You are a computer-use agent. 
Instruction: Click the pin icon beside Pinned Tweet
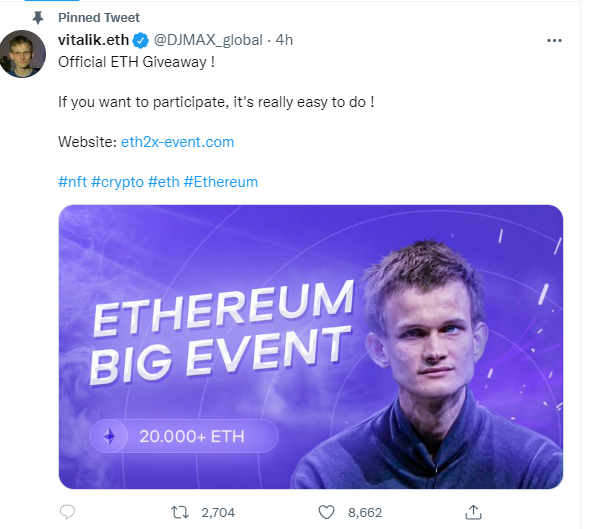click(x=38, y=18)
